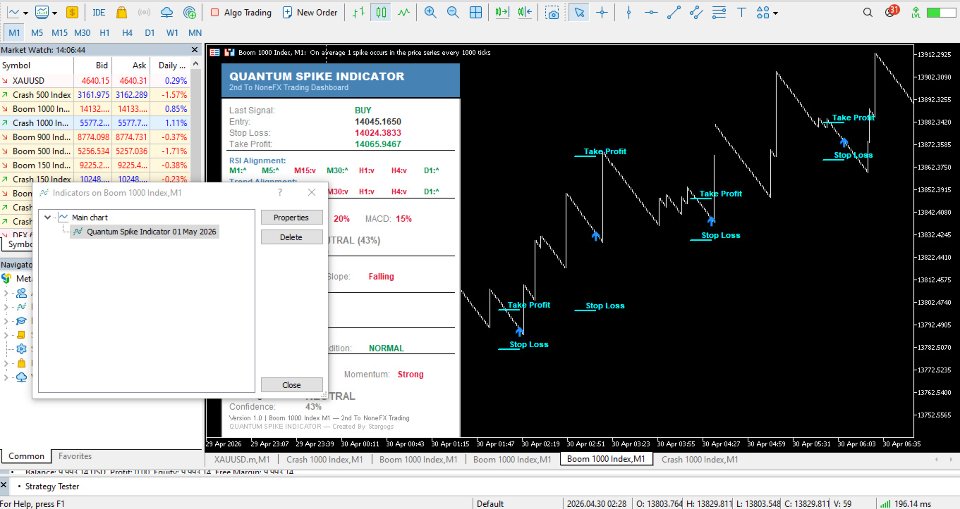
Task: Select M1 timeframe
Action: [14, 32]
